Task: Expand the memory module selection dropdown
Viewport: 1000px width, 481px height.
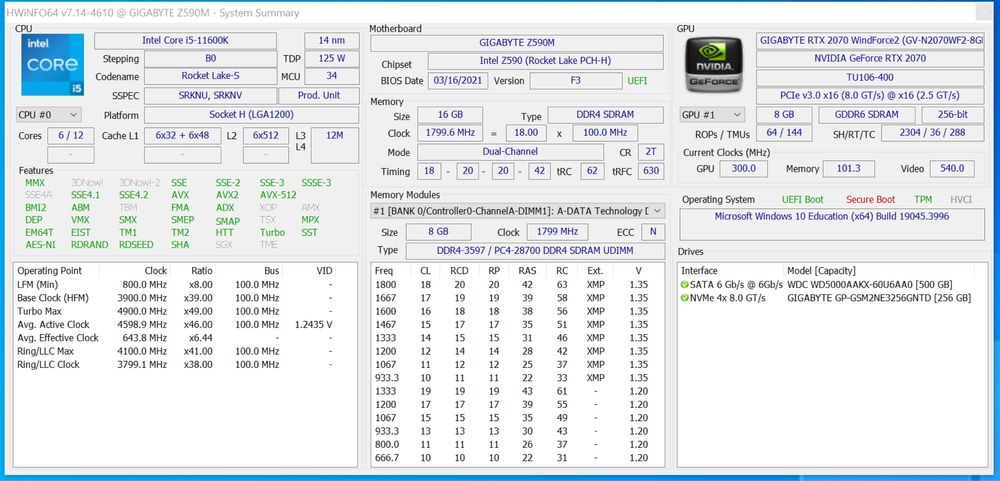Action: point(517,211)
